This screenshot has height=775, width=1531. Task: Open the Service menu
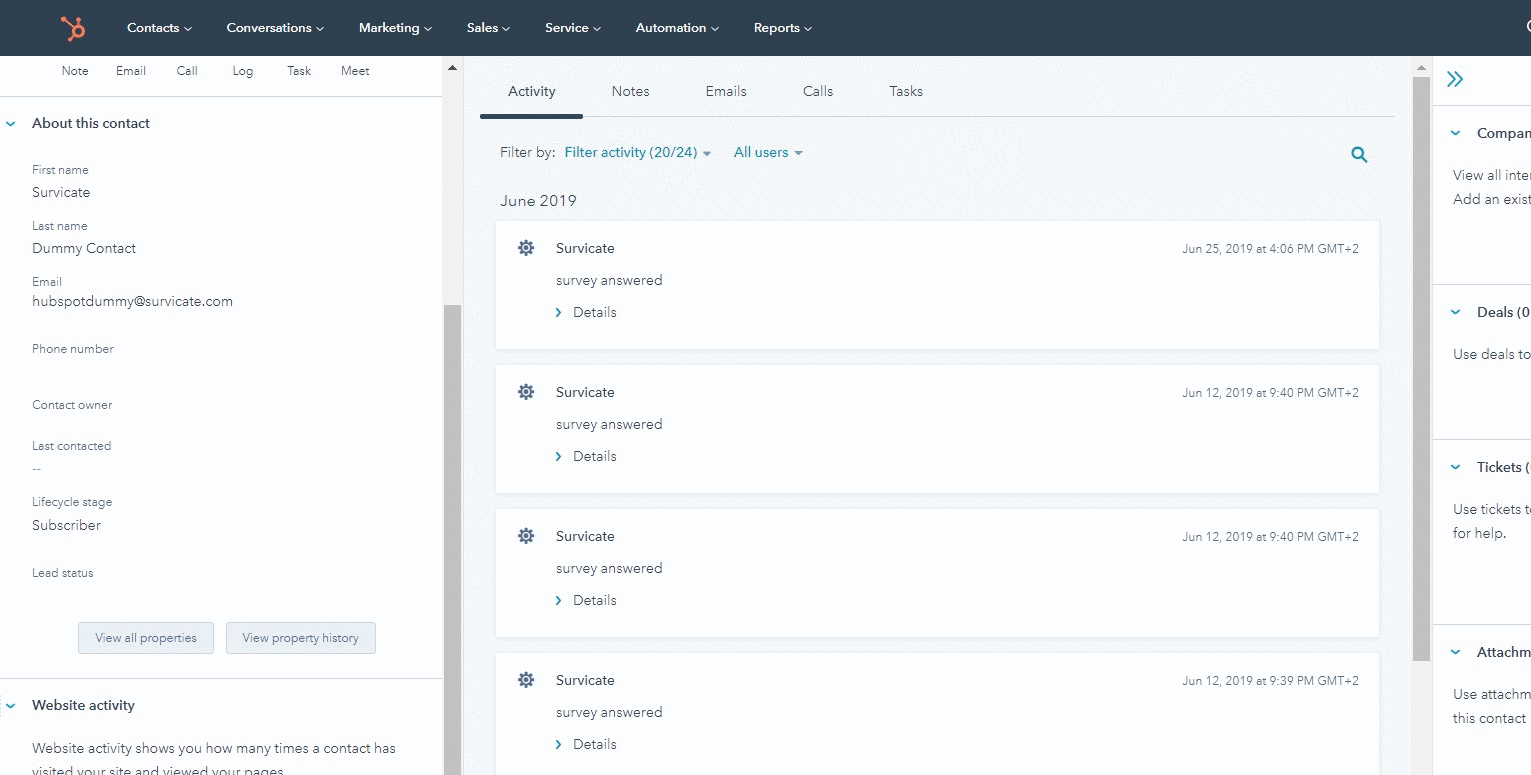[x=573, y=28]
